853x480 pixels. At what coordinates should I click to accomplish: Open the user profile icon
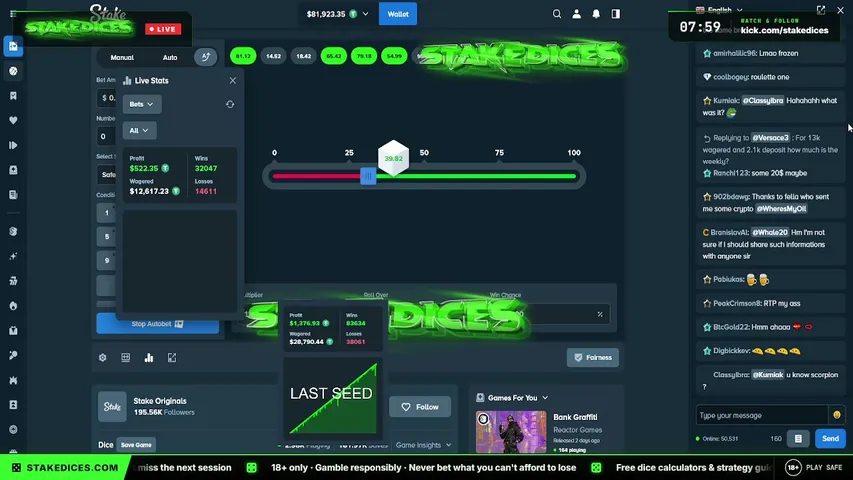point(576,14)
